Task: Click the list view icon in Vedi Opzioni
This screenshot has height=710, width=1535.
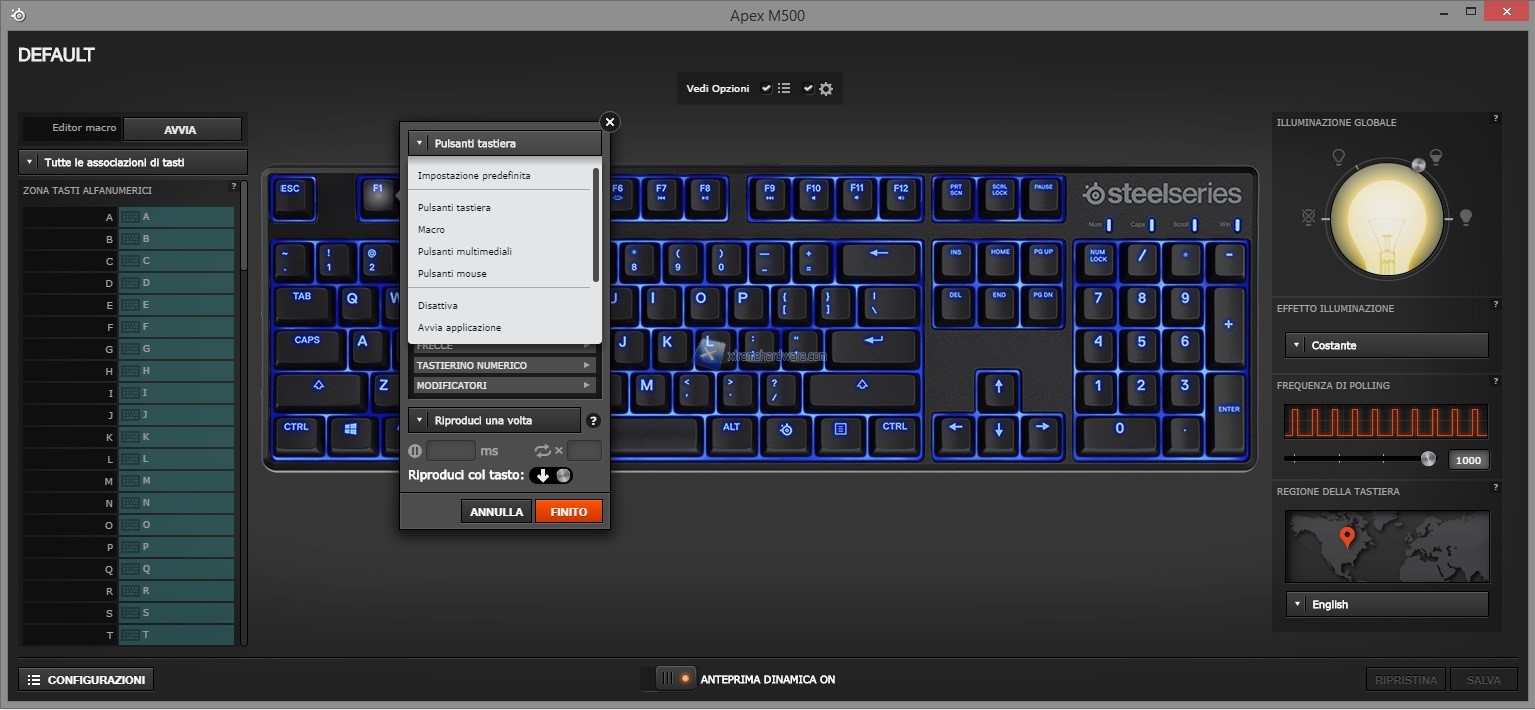Action: point(784,89)
